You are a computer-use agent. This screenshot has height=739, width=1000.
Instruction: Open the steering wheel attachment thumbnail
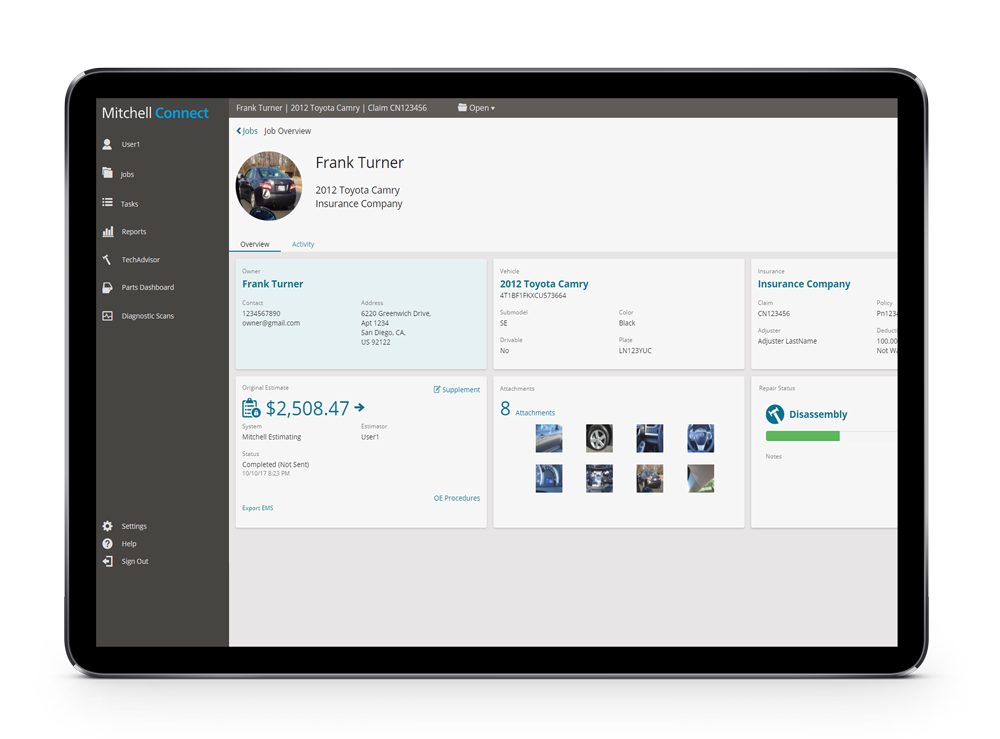[700, 439]
